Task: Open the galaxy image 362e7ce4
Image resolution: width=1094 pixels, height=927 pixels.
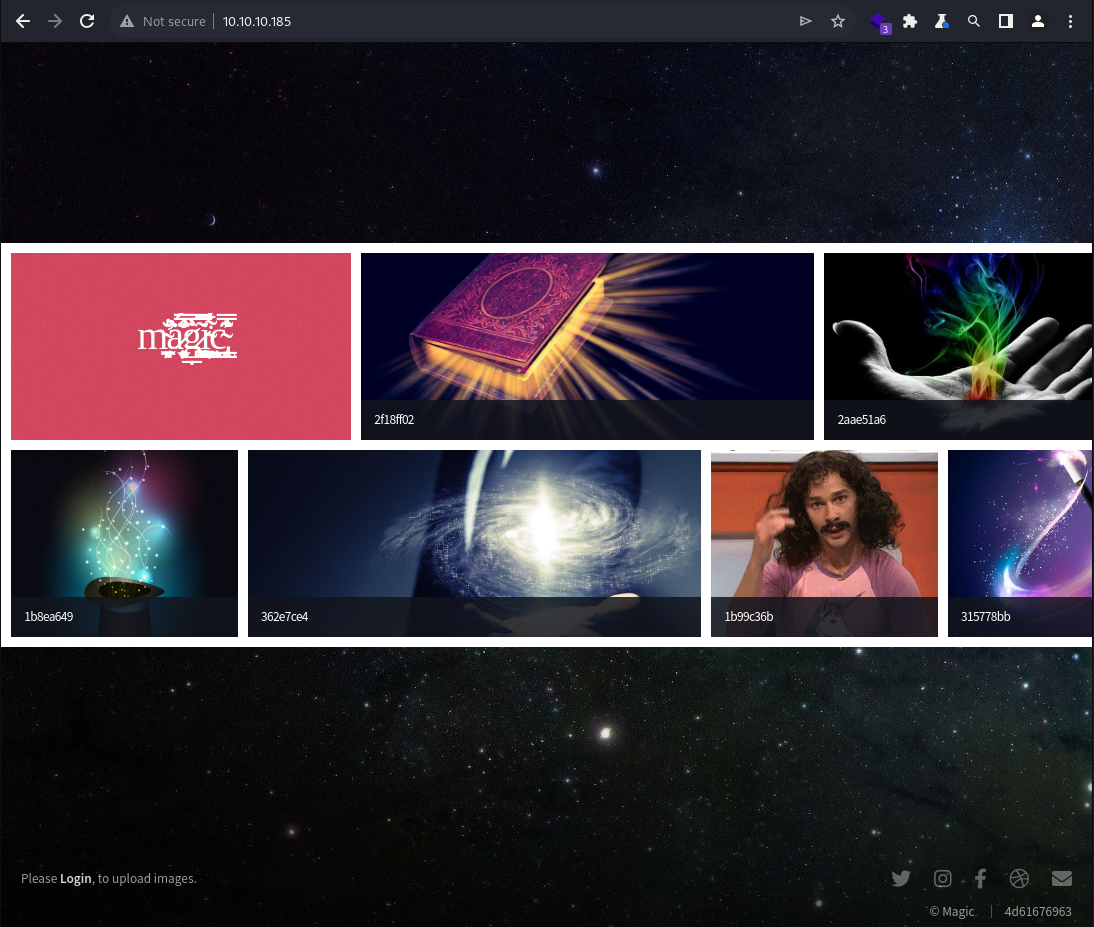Action: click(474, 543)
